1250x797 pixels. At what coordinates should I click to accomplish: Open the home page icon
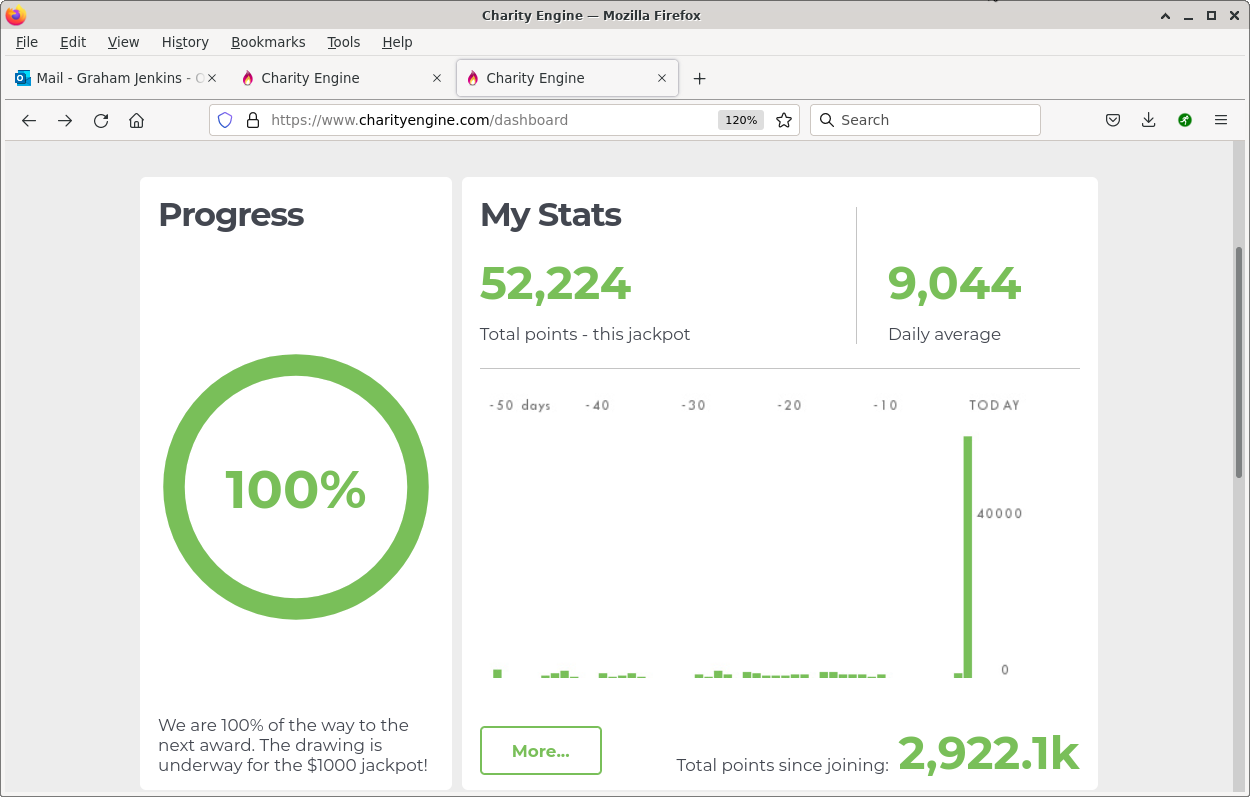pos(137,120)
